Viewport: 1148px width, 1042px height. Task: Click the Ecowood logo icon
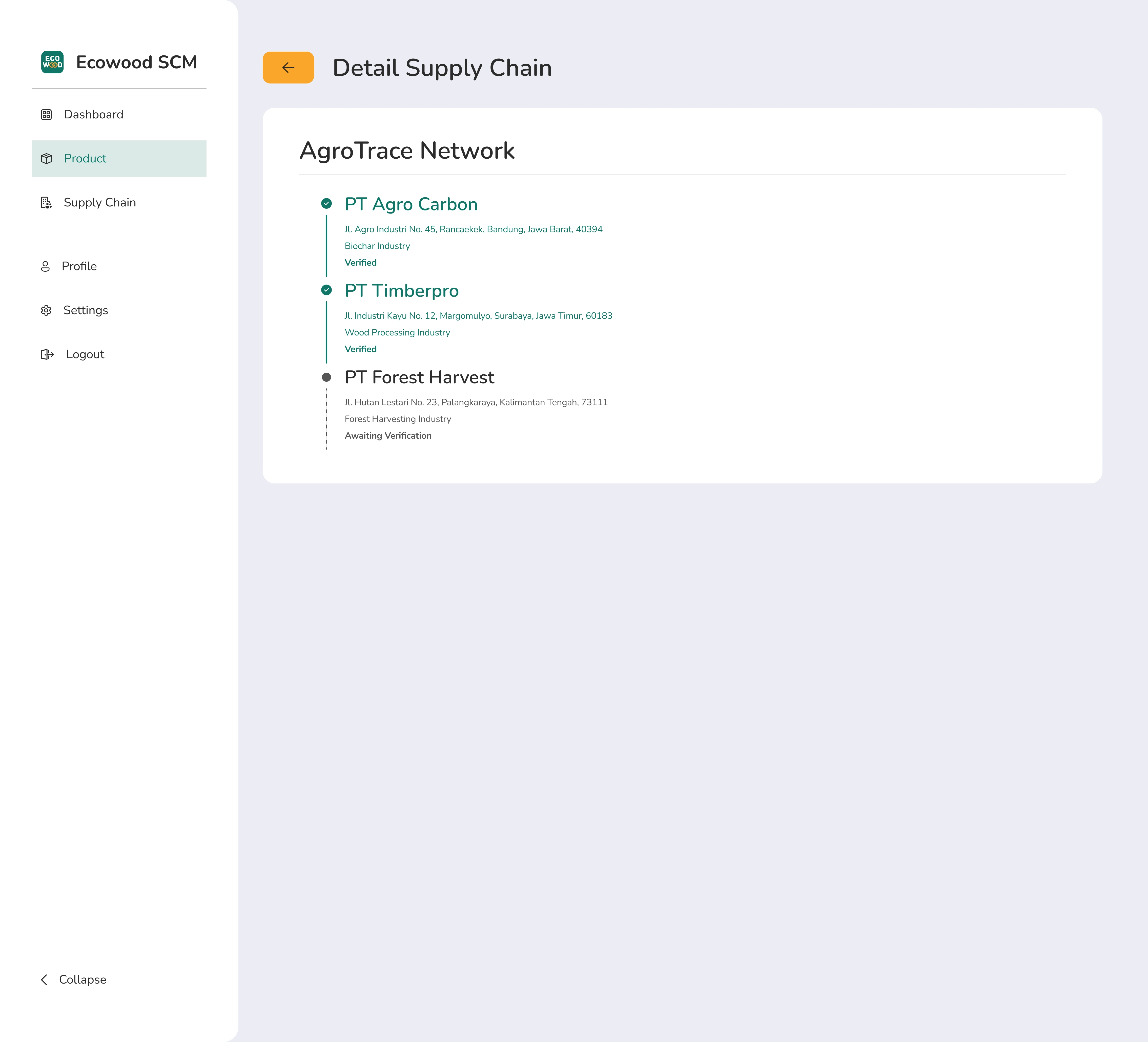pos(52,62)
